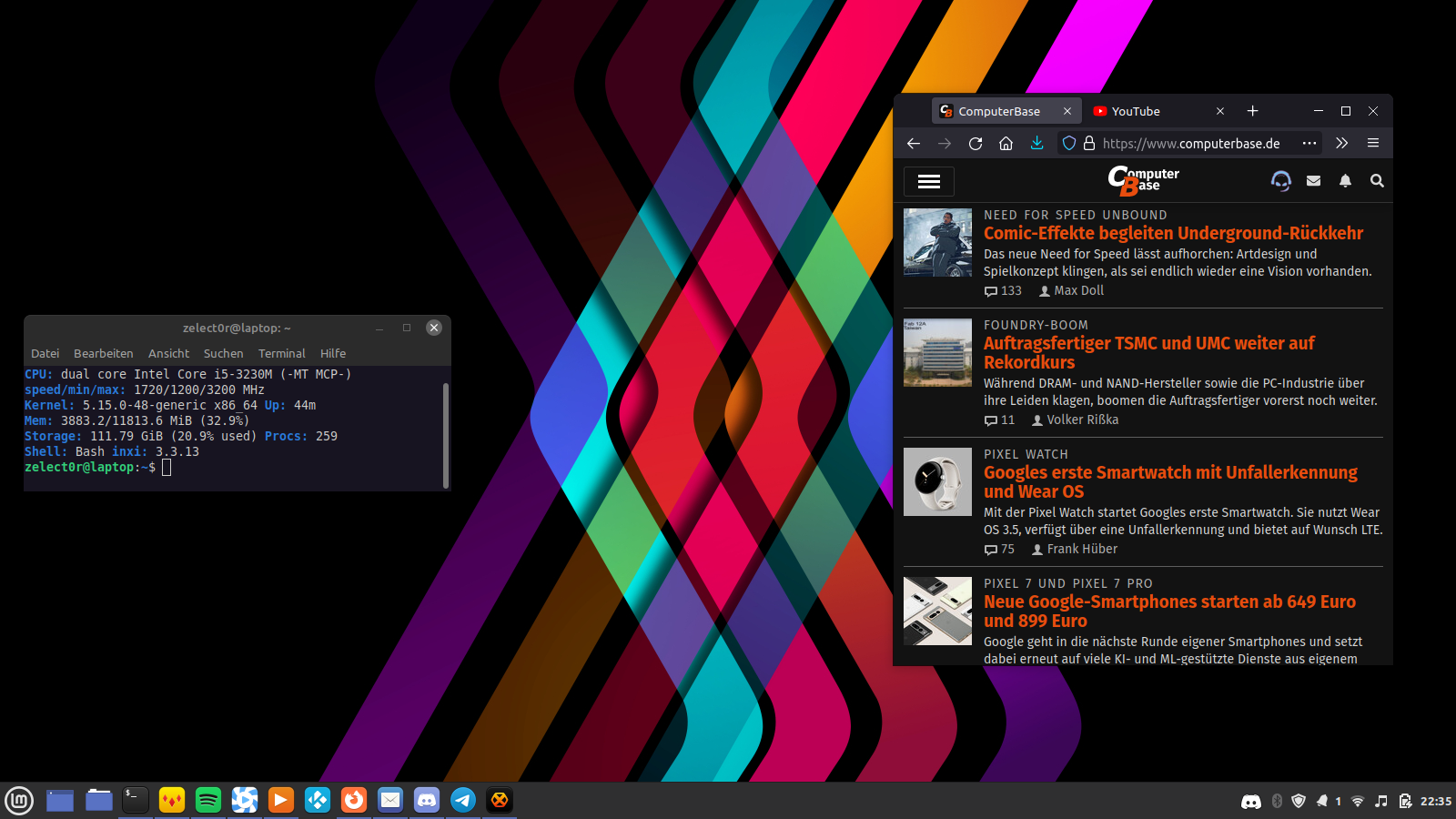Focus the computerbase.de address bar
1456x819 pixels.
1191,143
